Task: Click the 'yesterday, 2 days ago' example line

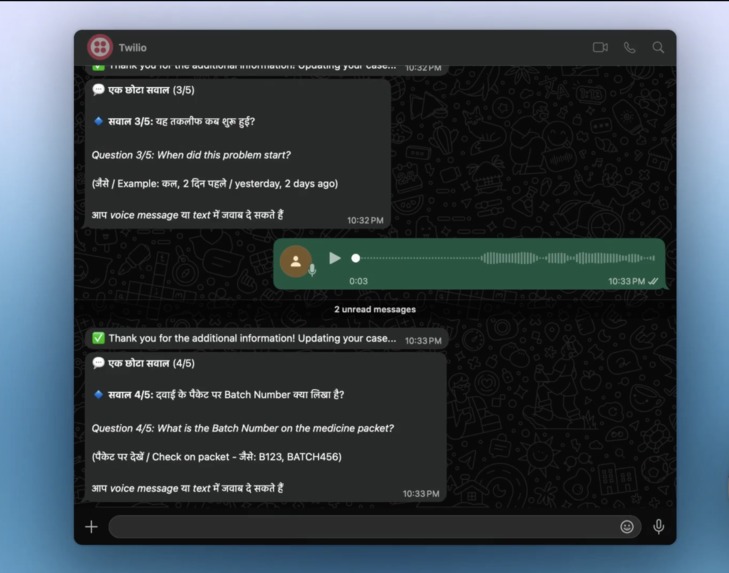Action: click(215, 183)
